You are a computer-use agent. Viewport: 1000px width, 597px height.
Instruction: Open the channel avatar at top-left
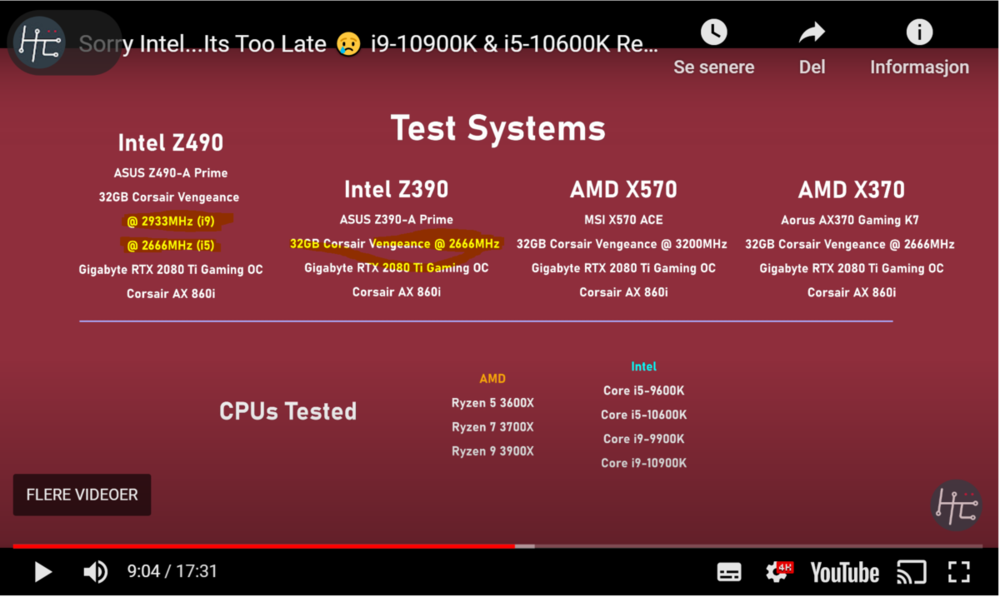[x=40, y=42]
